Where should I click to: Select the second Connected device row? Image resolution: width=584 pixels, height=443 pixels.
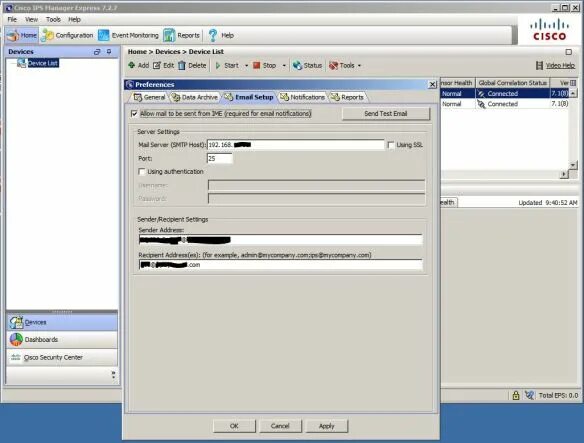504,104
